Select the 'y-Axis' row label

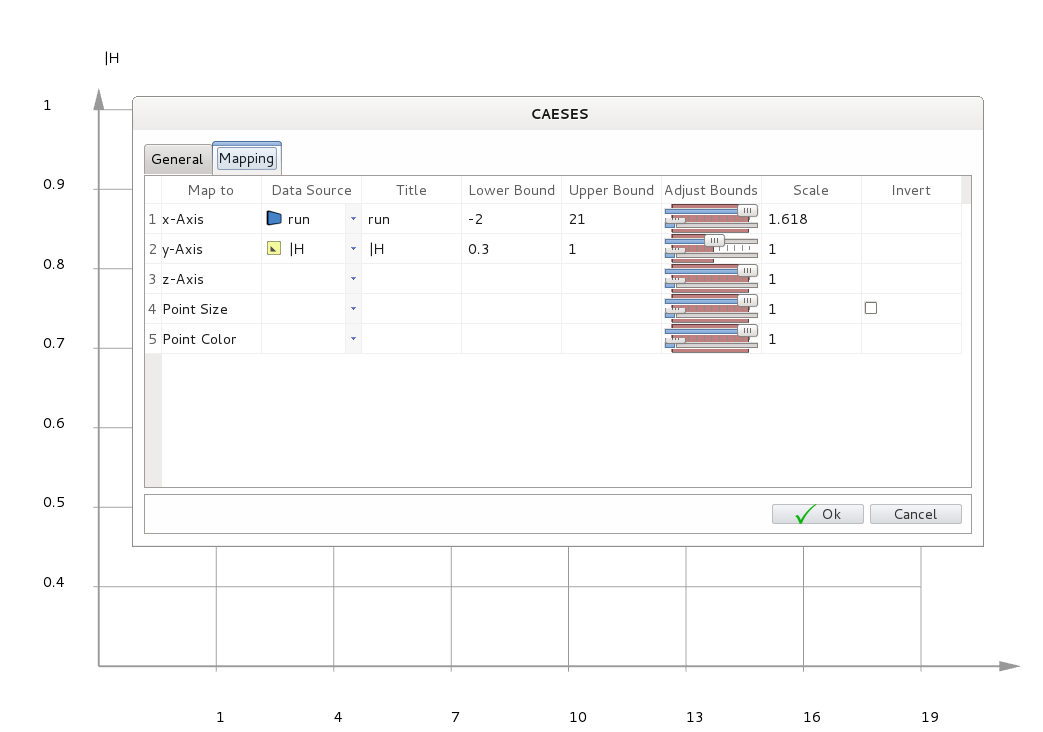pos(182,250)
